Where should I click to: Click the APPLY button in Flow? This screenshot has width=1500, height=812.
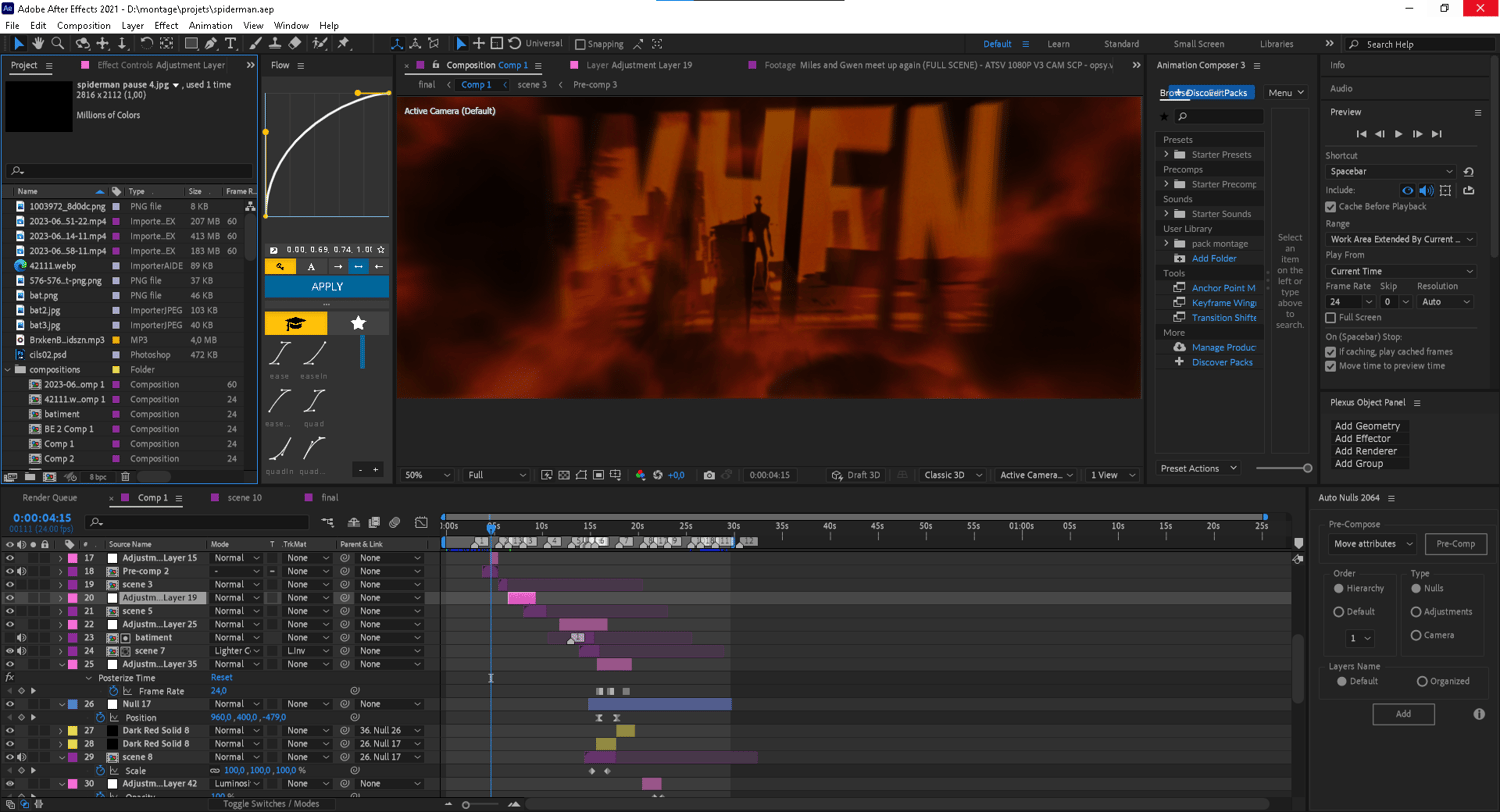click(x=327, y=287)
